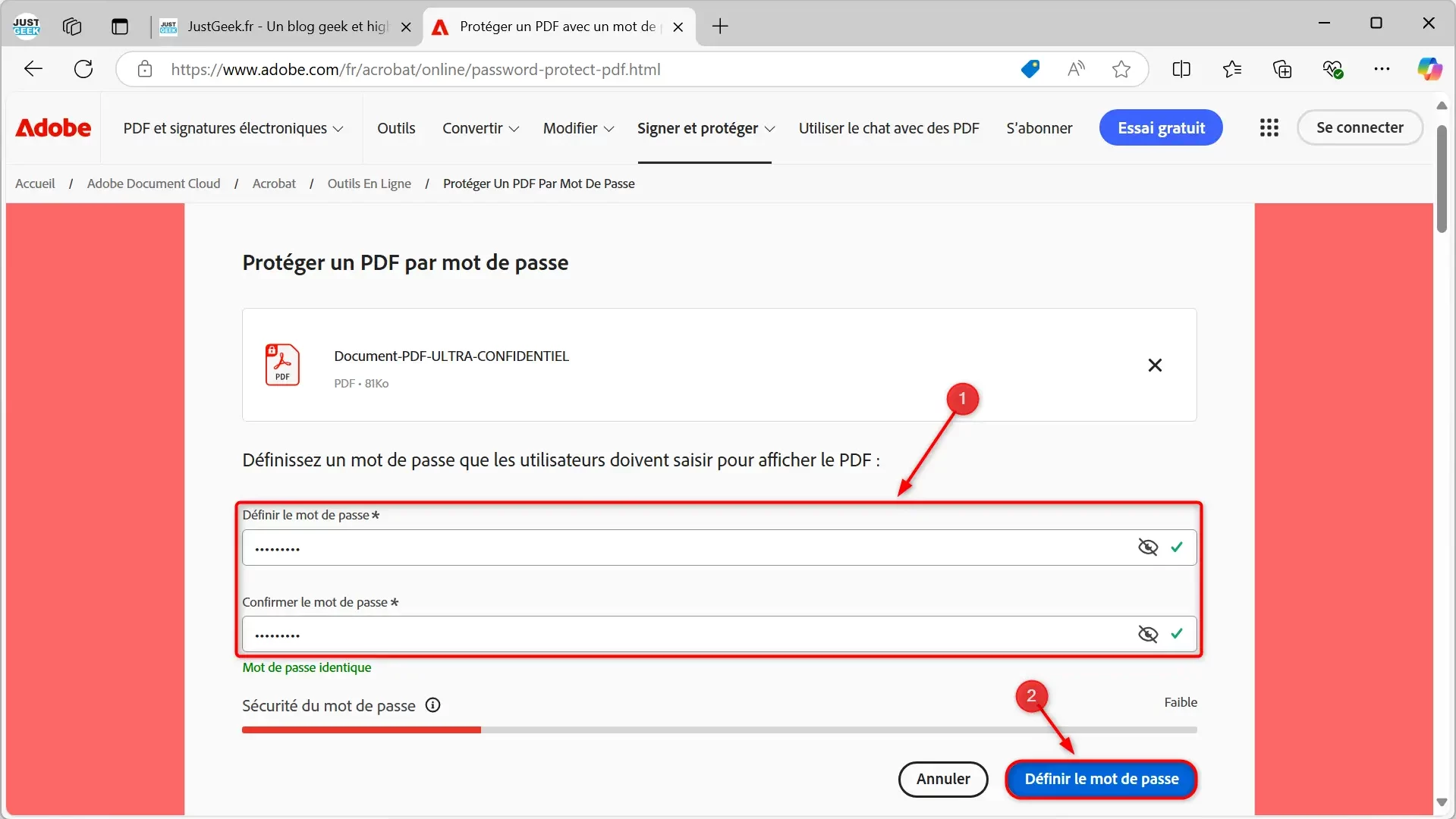This screenshot has height=819, width=1456.
Task: Open the Outils menu item
Action: coord(396,128)
